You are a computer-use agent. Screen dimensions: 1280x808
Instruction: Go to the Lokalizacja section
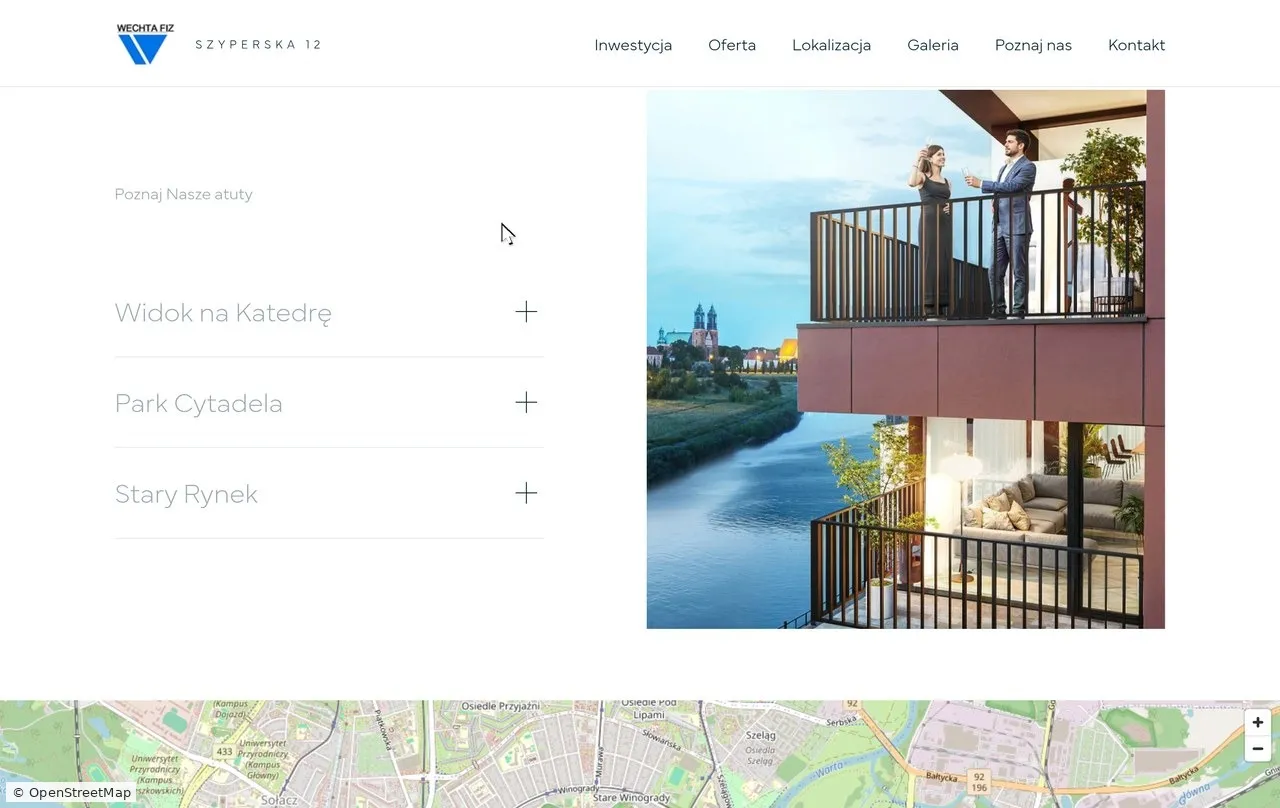point(831,45)
